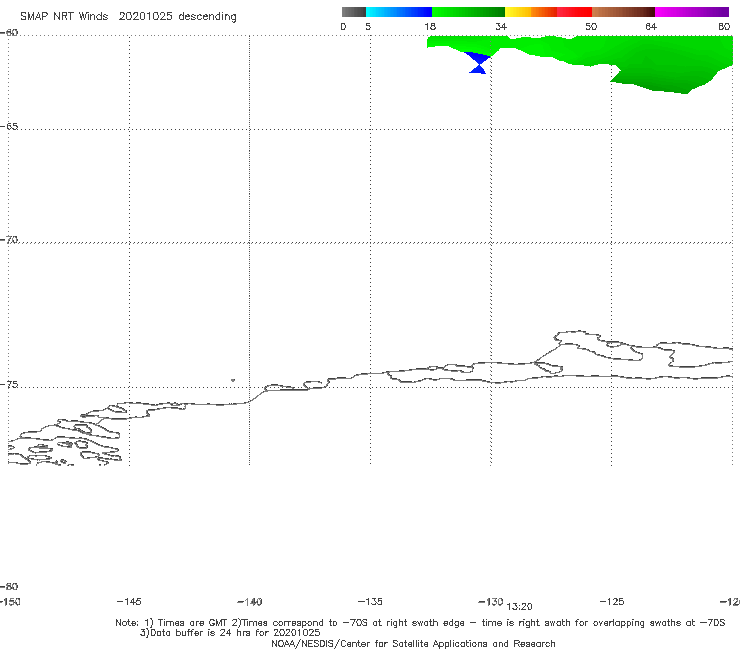Click the cyan-blue segment of the wind scale
740x650 pixels.
tap(399, 12)
